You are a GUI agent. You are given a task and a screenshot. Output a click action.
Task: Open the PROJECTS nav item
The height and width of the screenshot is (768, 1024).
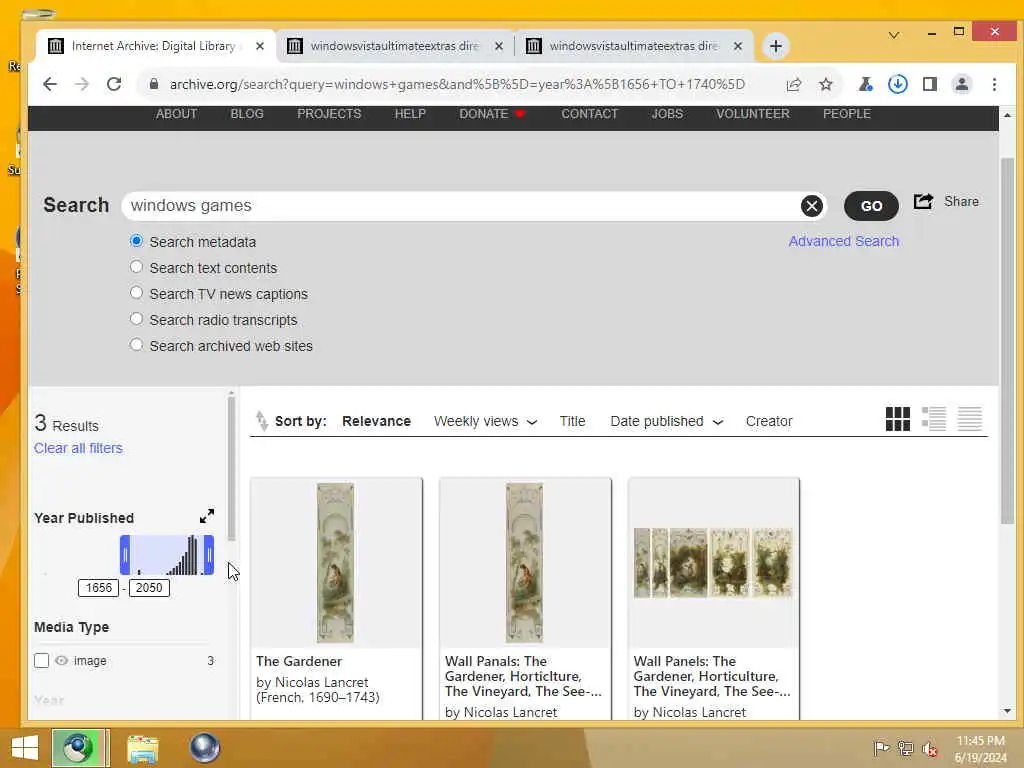click(329, 114)
